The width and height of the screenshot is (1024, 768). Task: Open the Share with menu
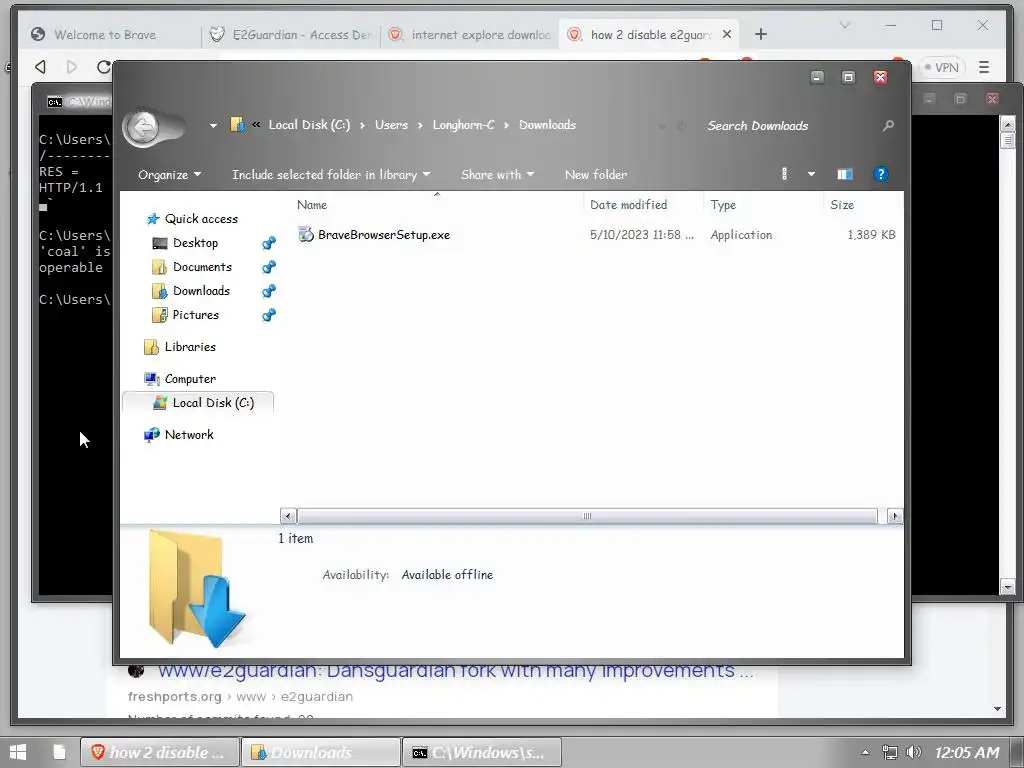click(497, 174)
